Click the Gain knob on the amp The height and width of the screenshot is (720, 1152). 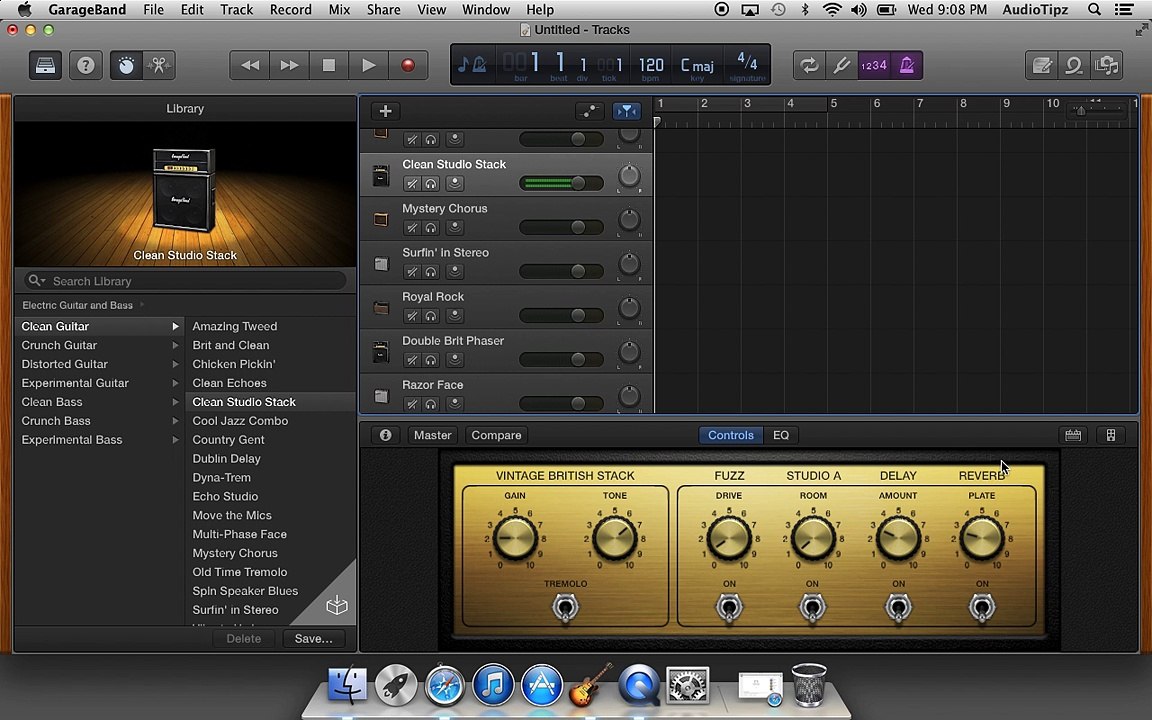click(515, 537)
